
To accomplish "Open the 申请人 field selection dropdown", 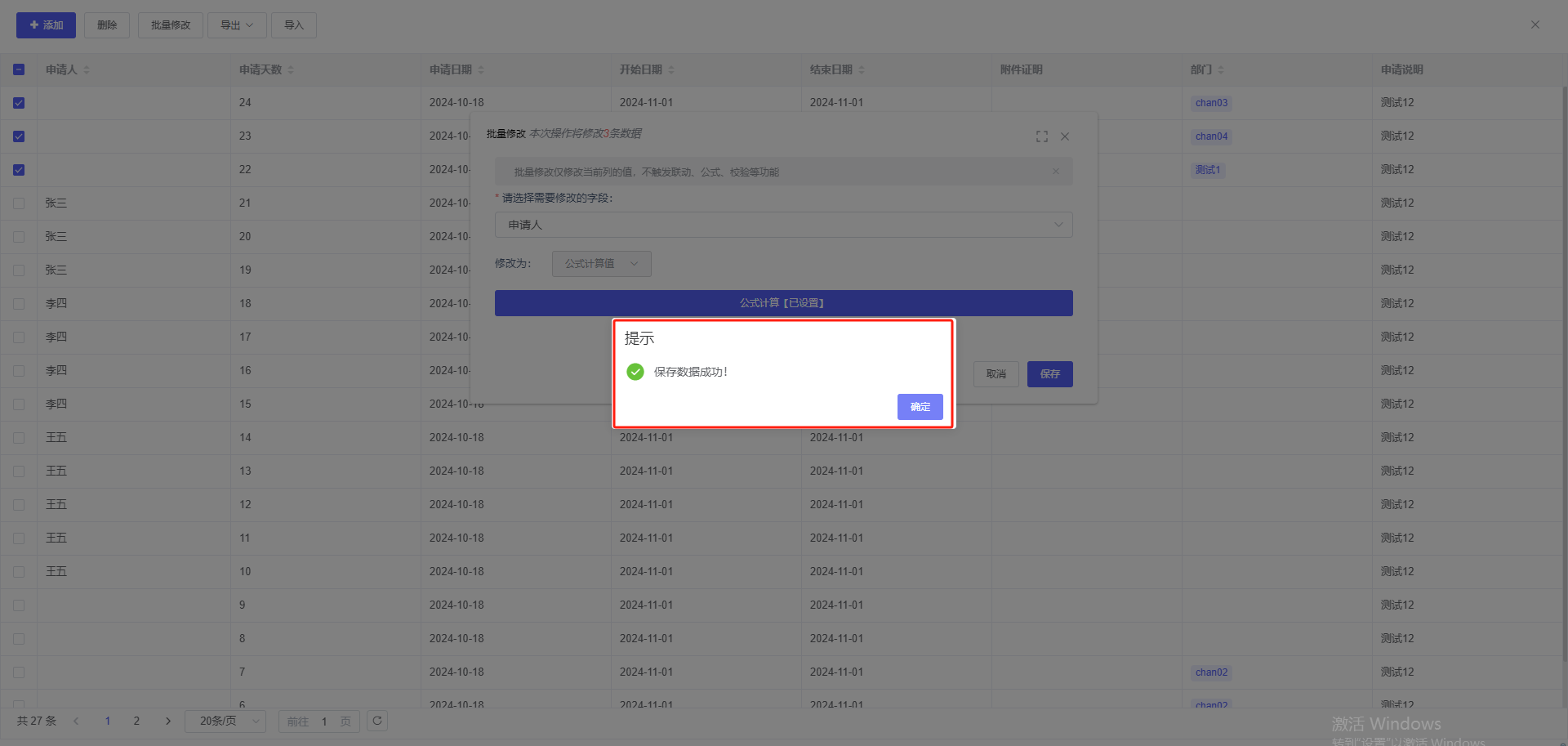I will click(783, 225).
